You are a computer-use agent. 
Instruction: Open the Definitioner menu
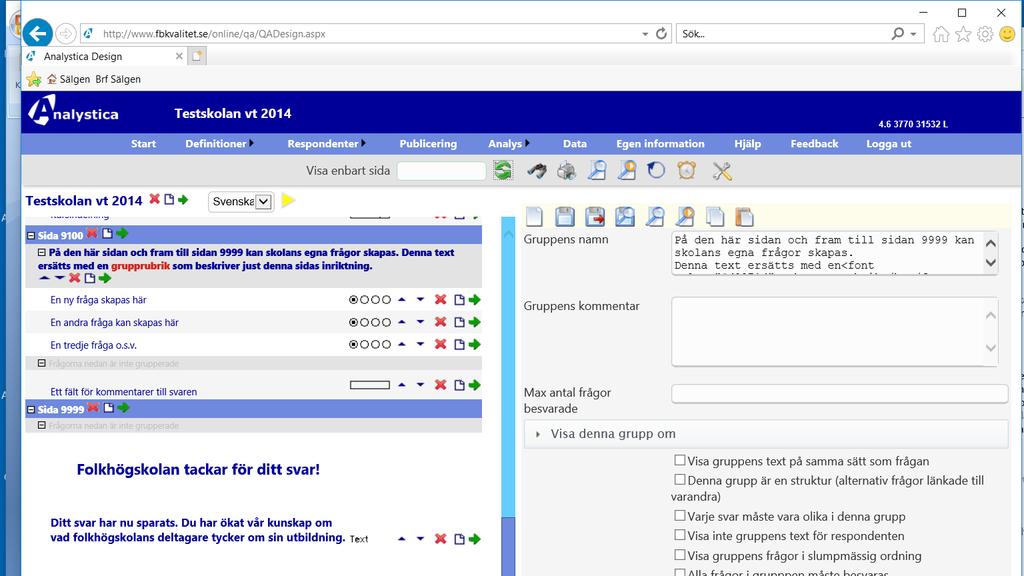219,144
